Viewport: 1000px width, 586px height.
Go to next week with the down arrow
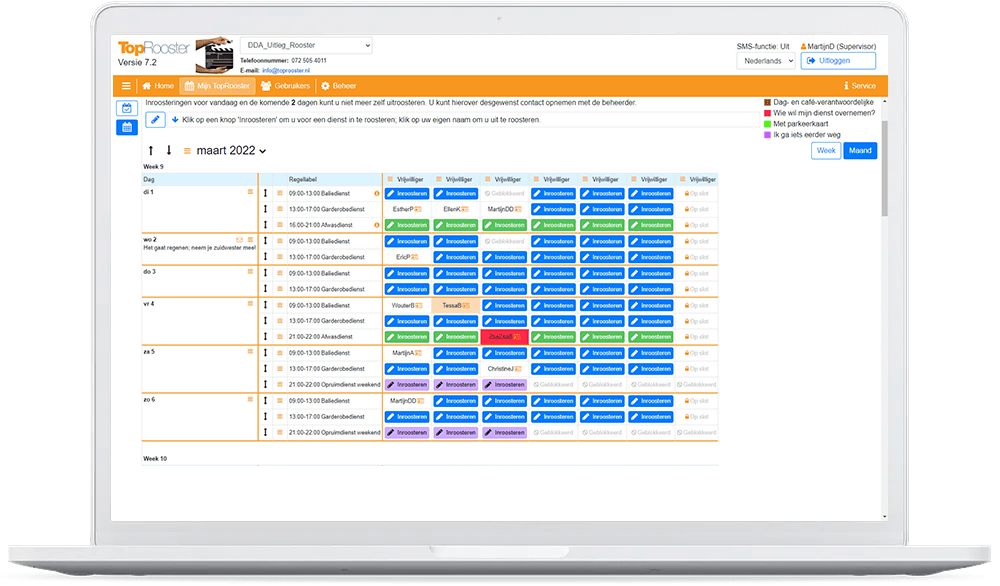[169, 150]
